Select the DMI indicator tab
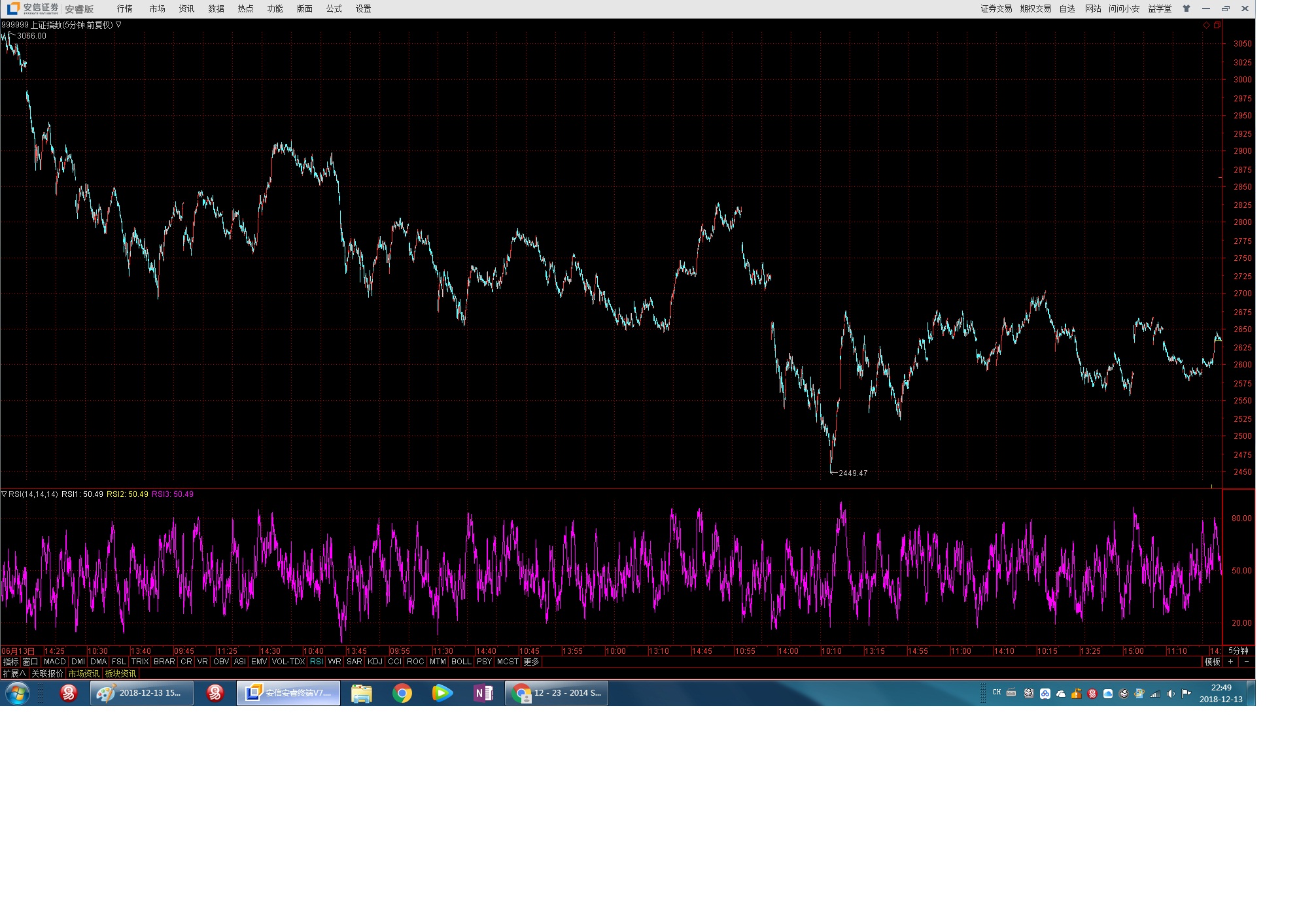Viewport: 1316px width, 916px height. 78,662
